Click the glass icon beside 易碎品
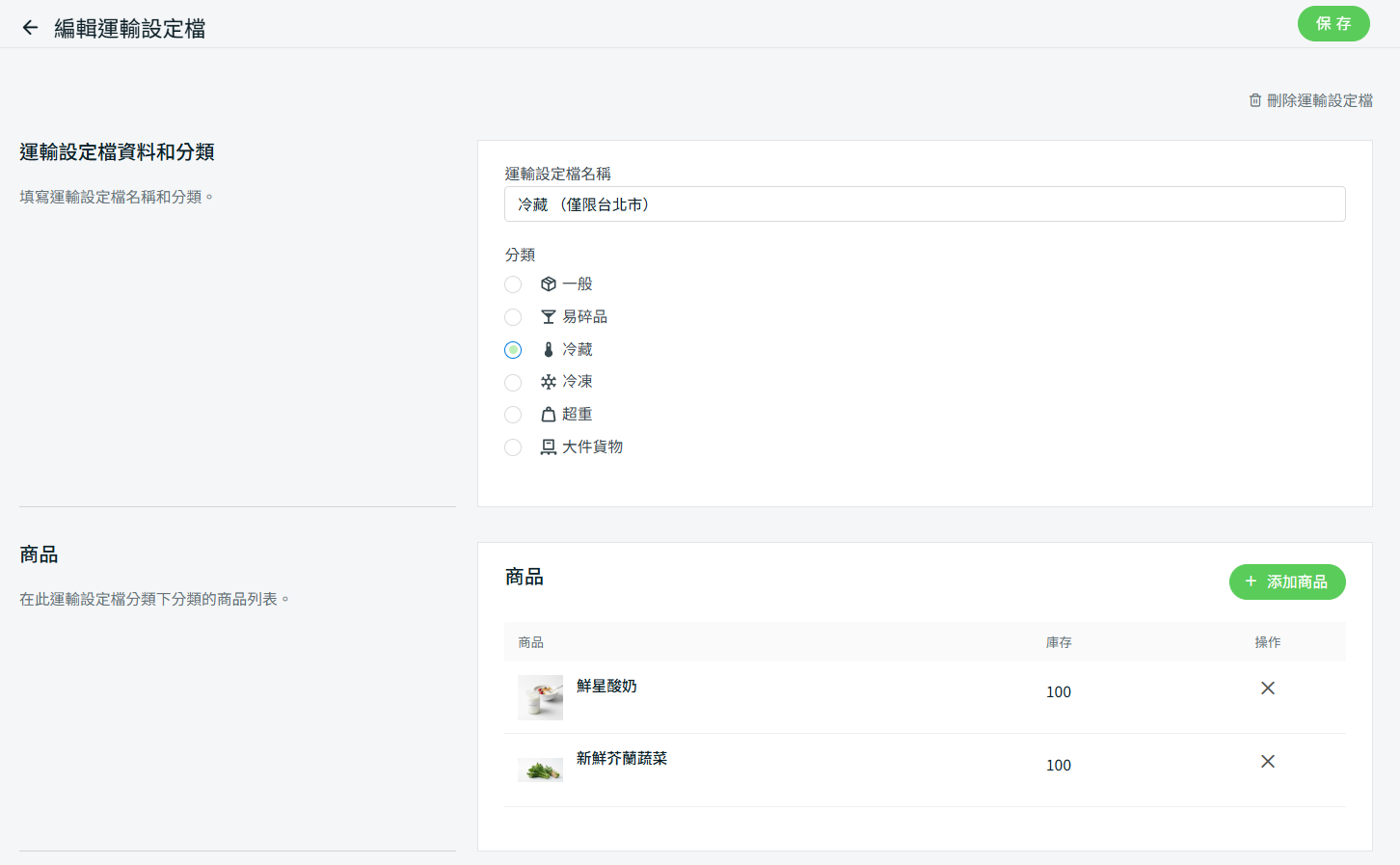This screenshot has height=865, width=1400. [x=549, y=317]
